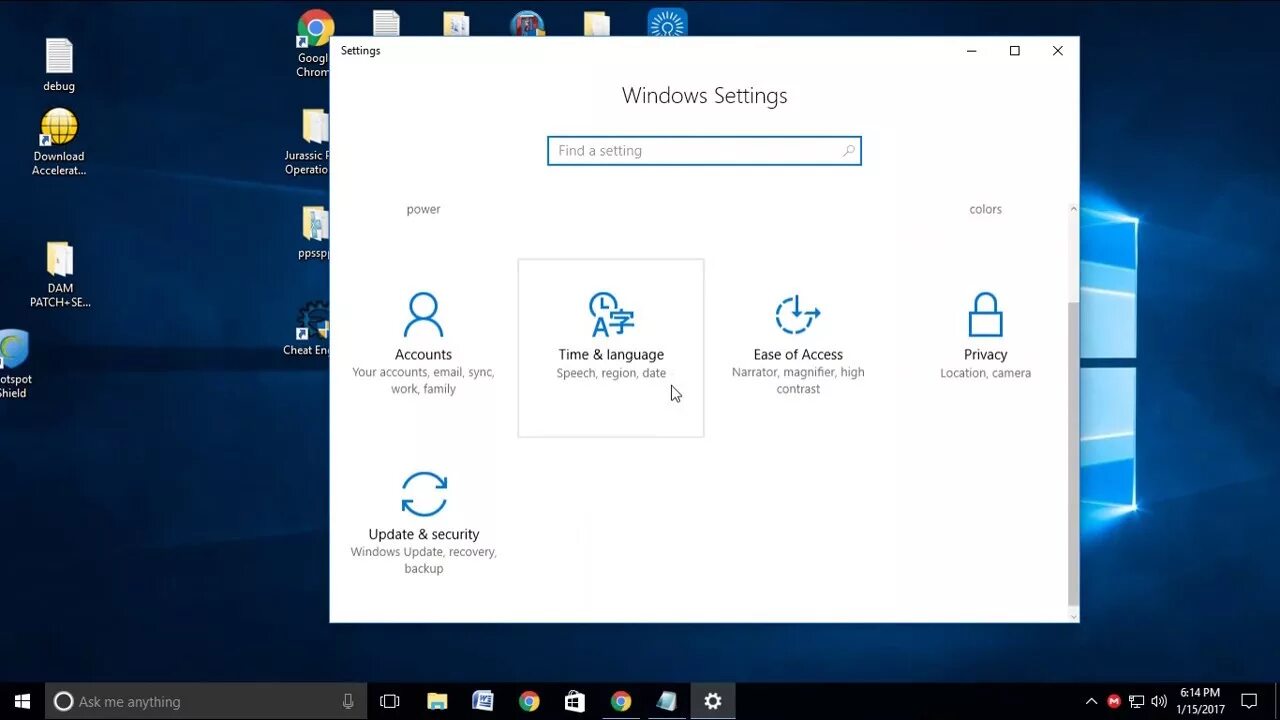Open the clock showing 6:14 PM
This screenshot has height=720, width=1280.
(x=1200, y=701)
